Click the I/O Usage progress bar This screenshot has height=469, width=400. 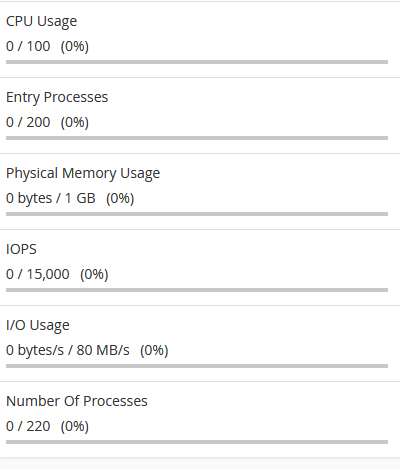pyautogui.click(x=197, y=366)
